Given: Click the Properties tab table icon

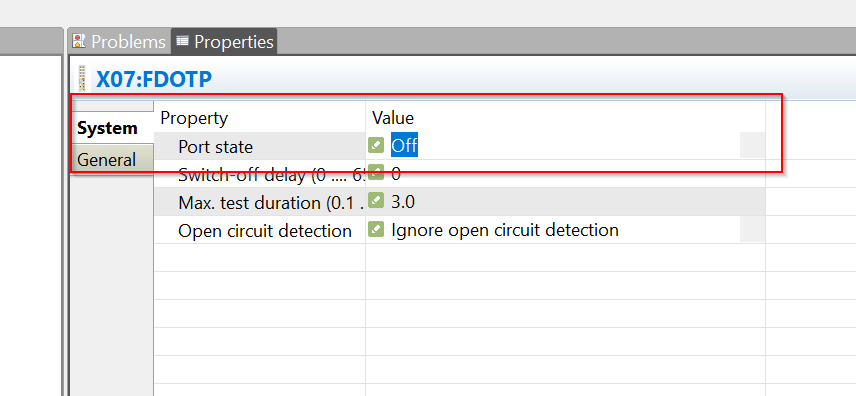Looking at the screenshot, I should 182,40.
